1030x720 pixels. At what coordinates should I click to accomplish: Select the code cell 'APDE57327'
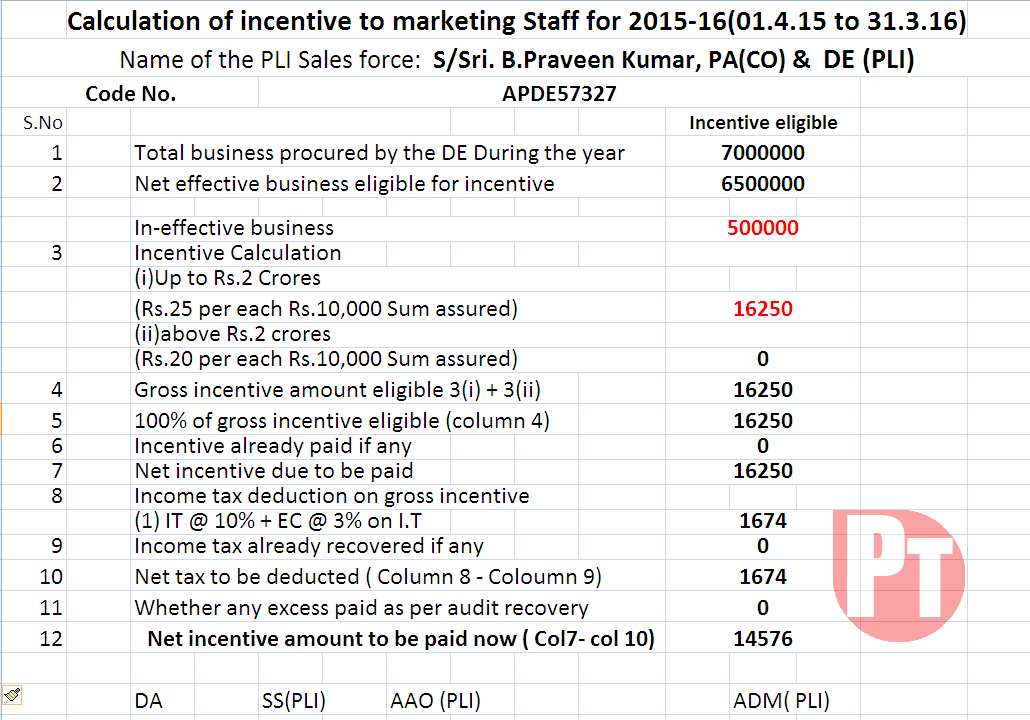click(559, 93)
